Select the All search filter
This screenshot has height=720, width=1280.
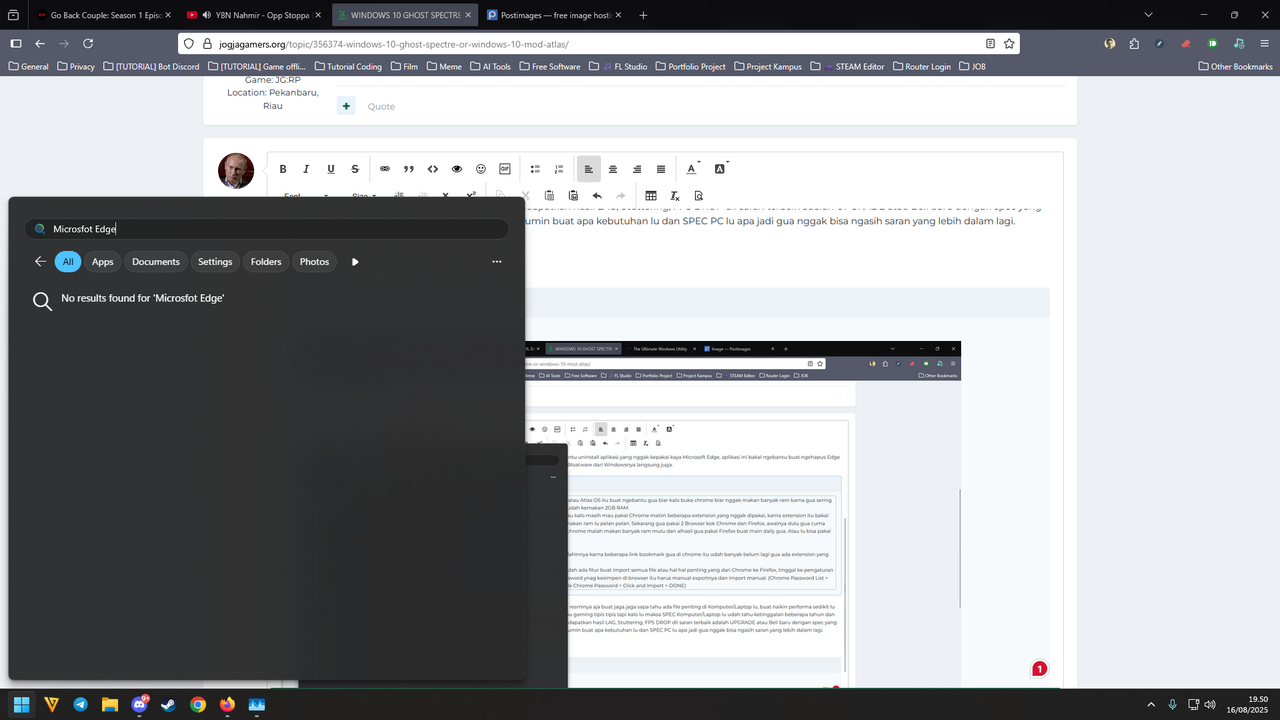(68, 262)
